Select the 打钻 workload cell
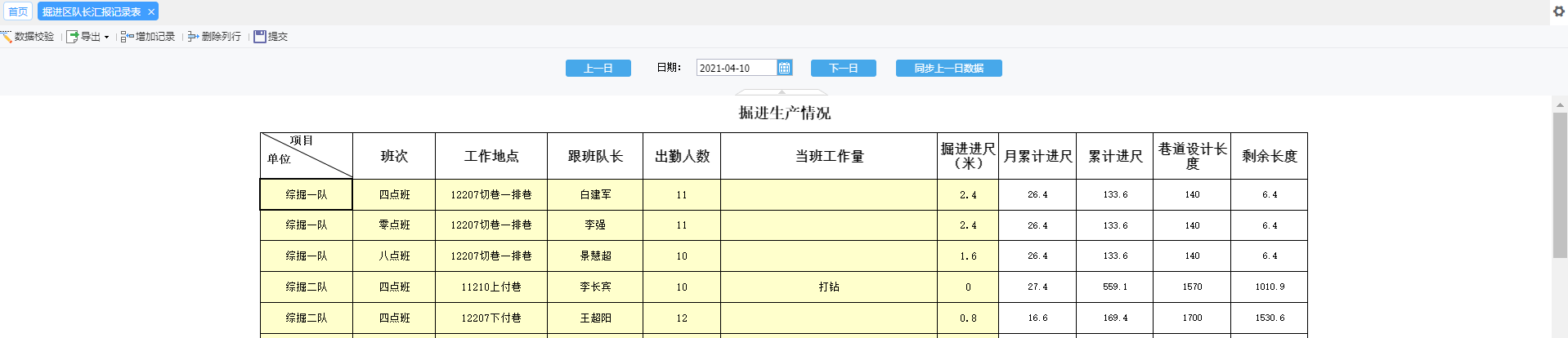Viewport: 1568px width, 338px height. [829, 287]
